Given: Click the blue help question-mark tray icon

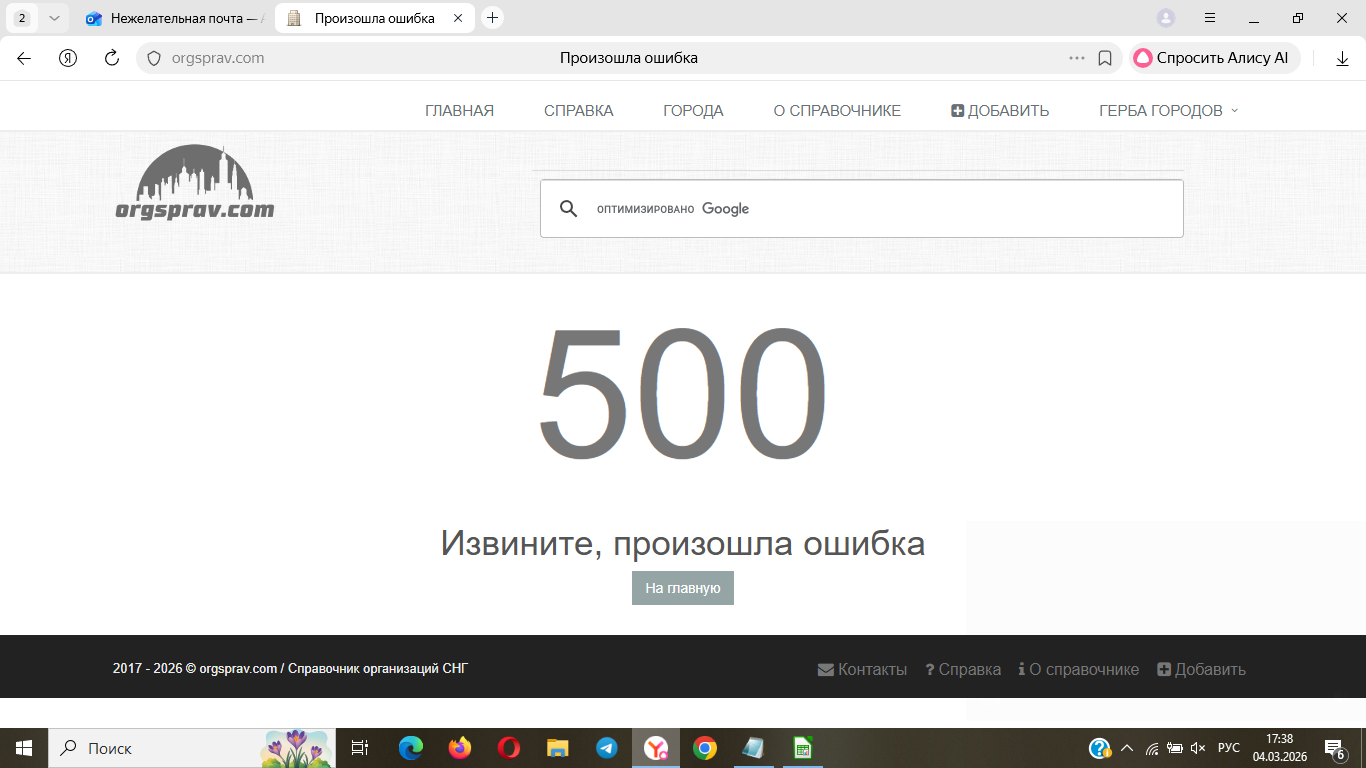Looking at the screenshot, I should (x=1100, y=748).
